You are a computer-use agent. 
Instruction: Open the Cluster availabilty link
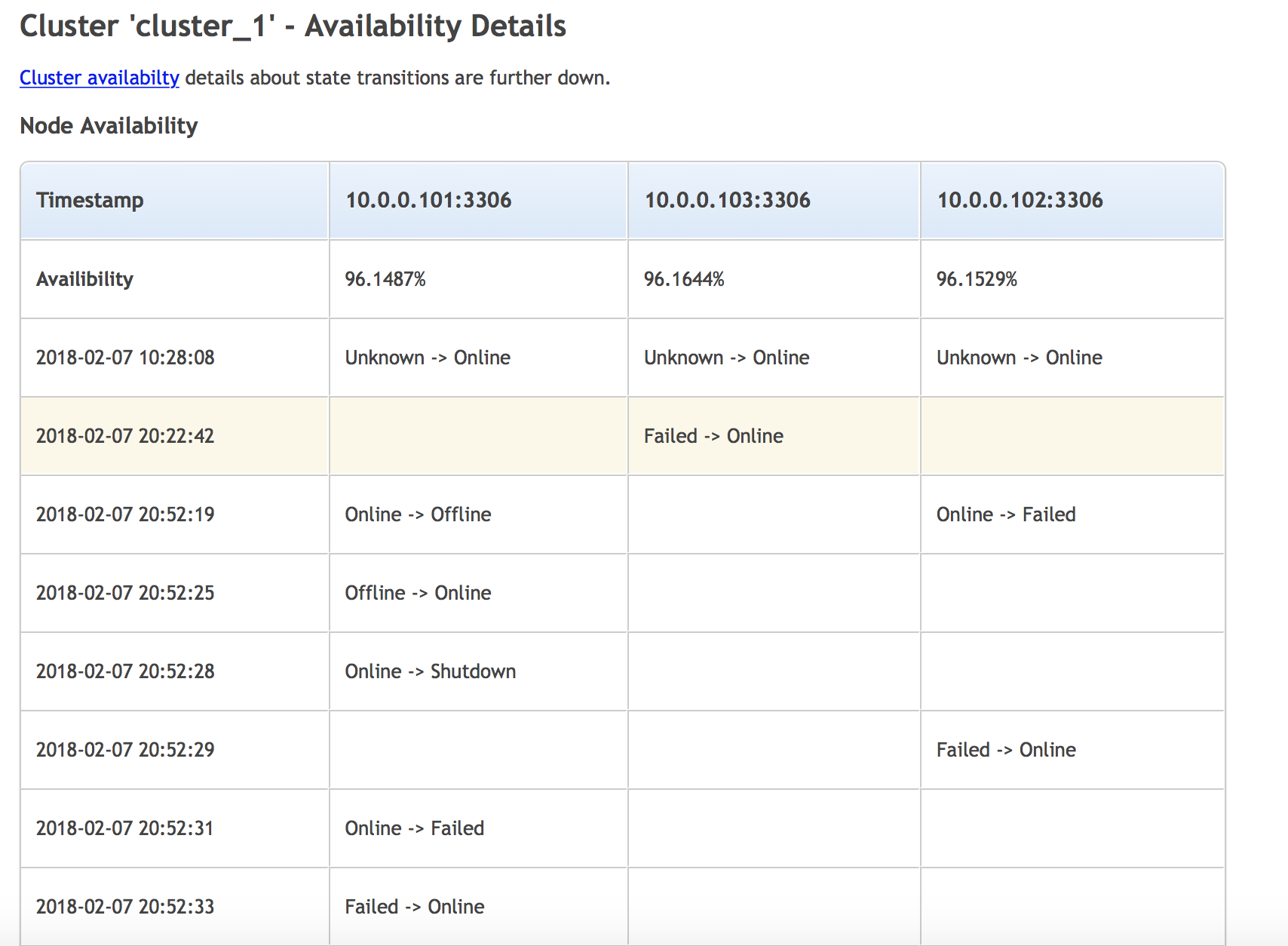pyautogui.click(x=100, y=78)
